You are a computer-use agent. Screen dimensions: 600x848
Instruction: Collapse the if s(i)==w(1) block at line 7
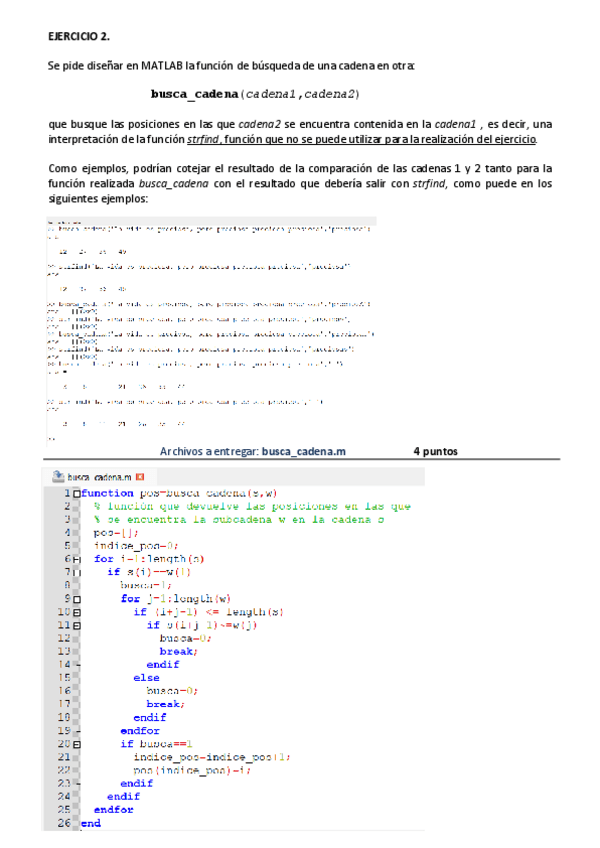coord(76,572)
